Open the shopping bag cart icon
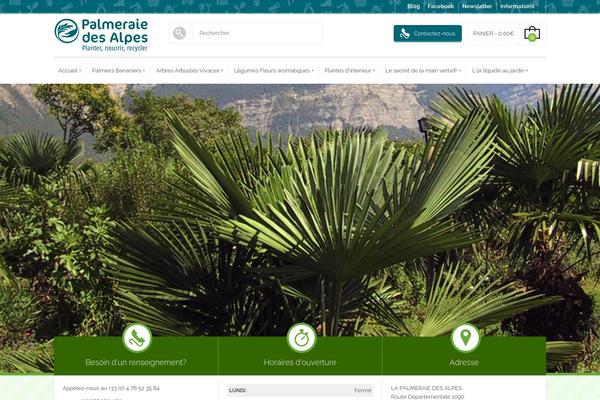Viewport: 600px width, 400px height. [x=532, y=34]
